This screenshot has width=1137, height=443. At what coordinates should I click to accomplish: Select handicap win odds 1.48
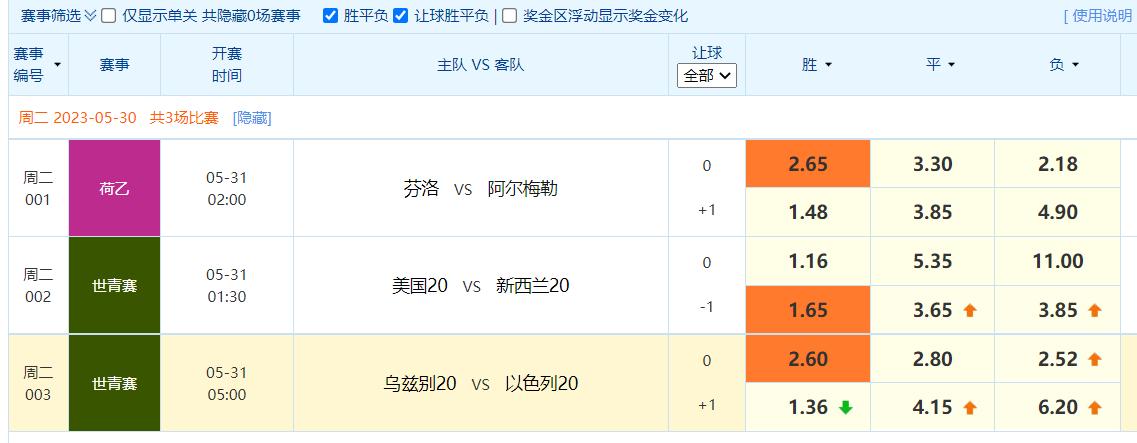tap(808, 212)
